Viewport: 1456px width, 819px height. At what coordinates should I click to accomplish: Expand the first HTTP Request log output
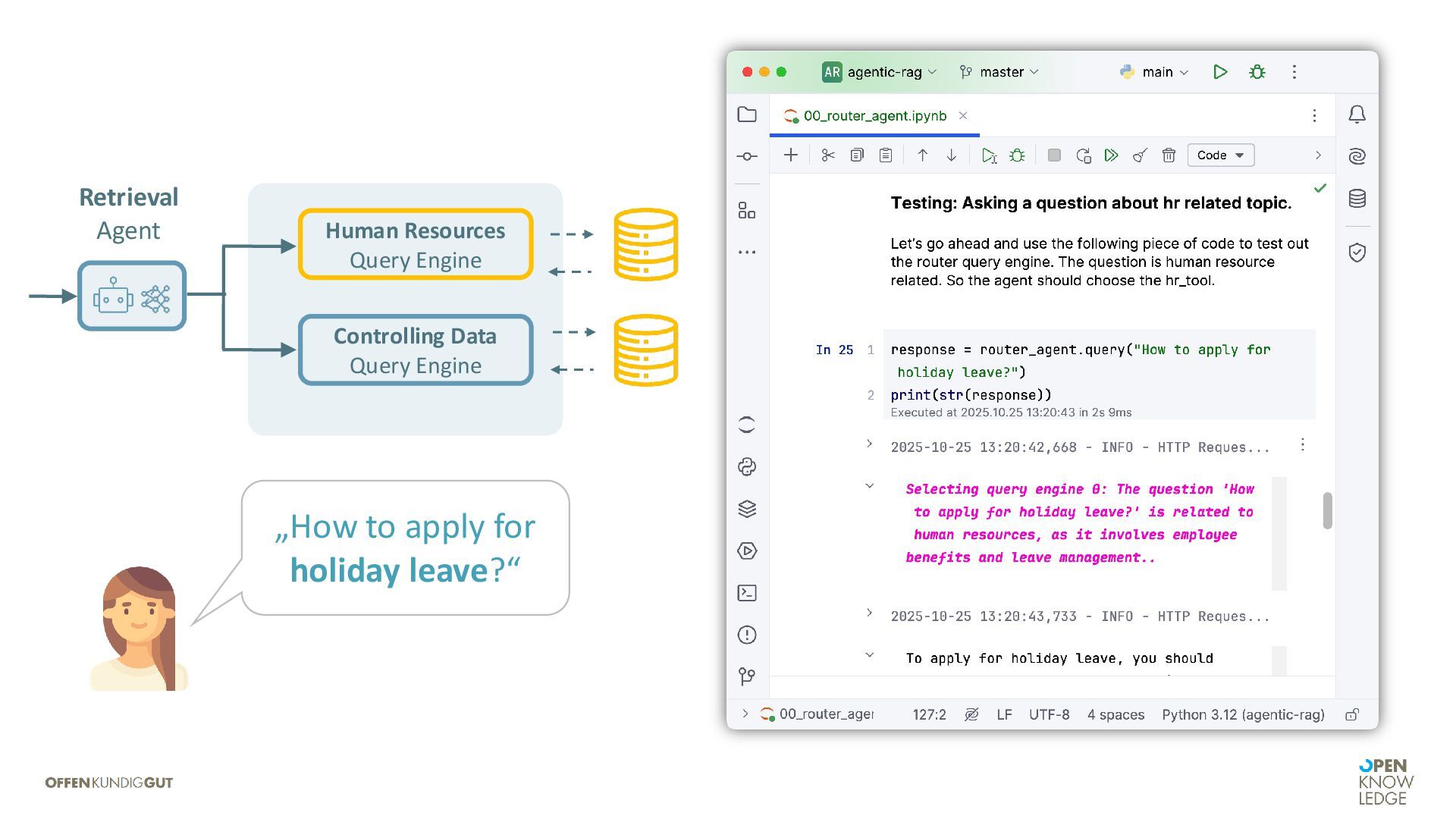tap(870, 444)
